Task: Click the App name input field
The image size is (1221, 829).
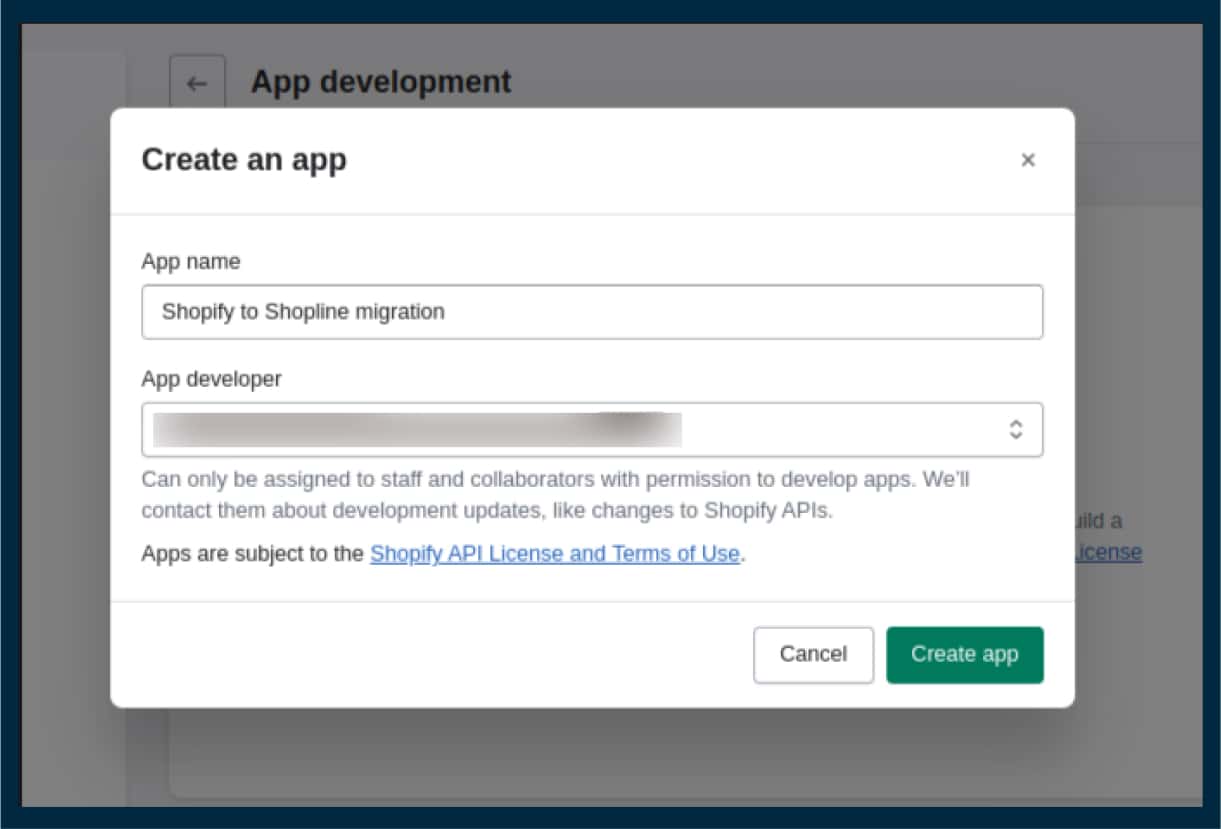Action: (592, 312)
